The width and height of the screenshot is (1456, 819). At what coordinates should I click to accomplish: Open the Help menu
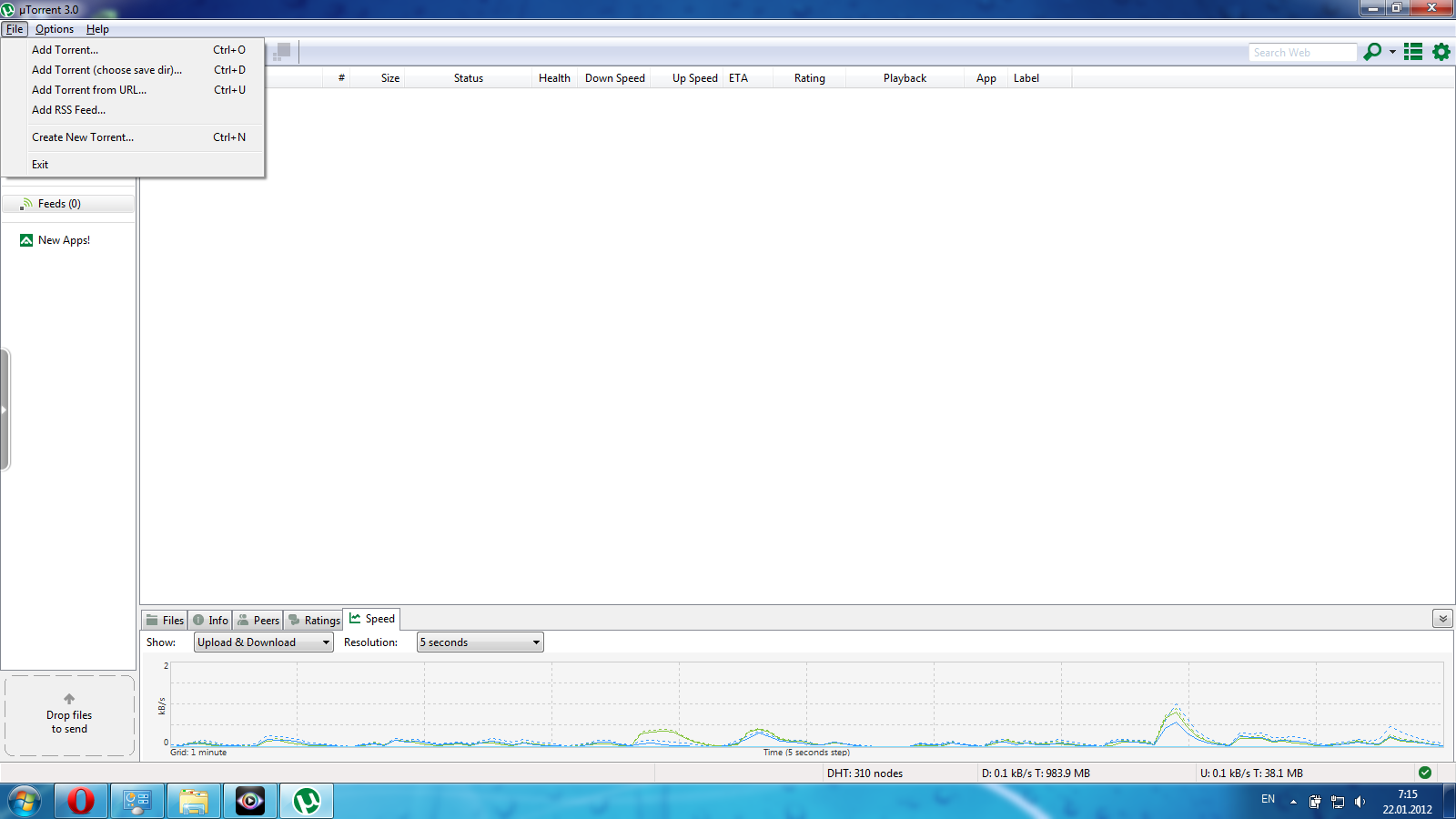click(x=97, y=29)
